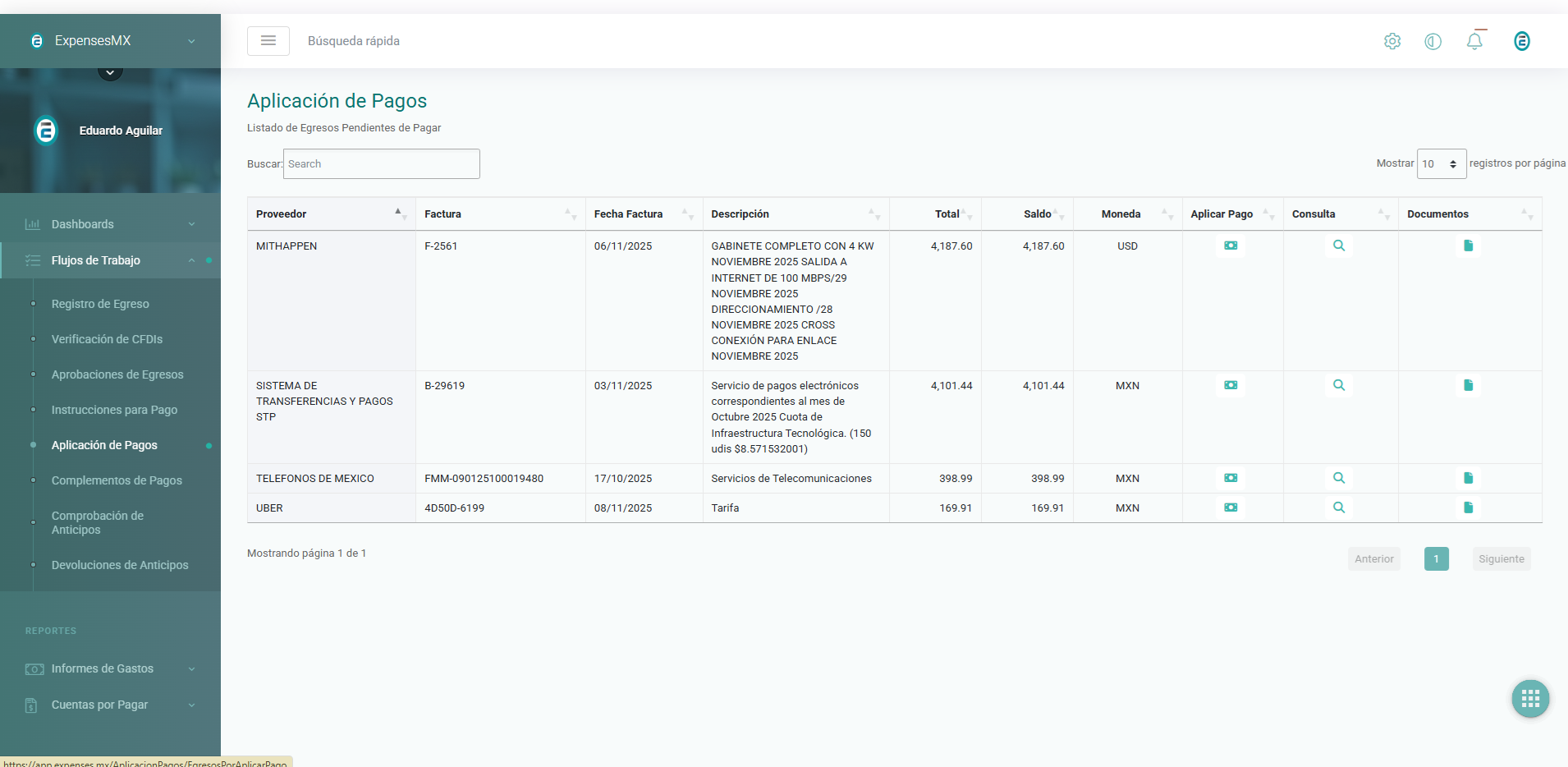Image resolution: width=1568 pixels, height=767 pixels.
Task: Click the Siguiente pagination button
Action: [x=1500, y=558]
